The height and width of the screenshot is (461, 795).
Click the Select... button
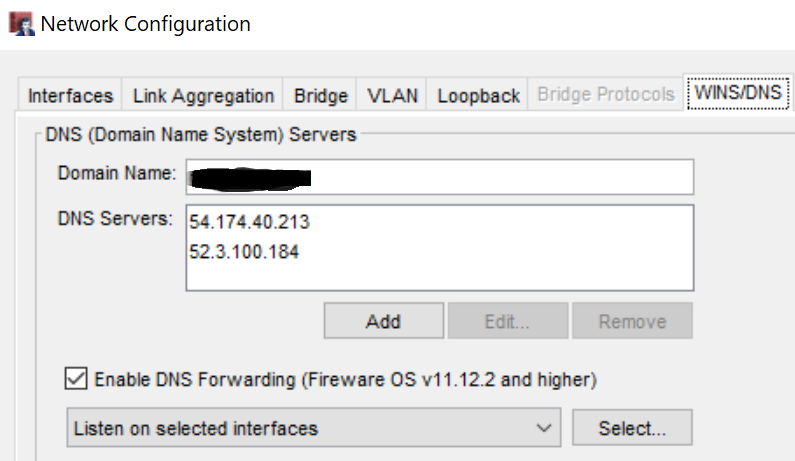pos(632,428)
